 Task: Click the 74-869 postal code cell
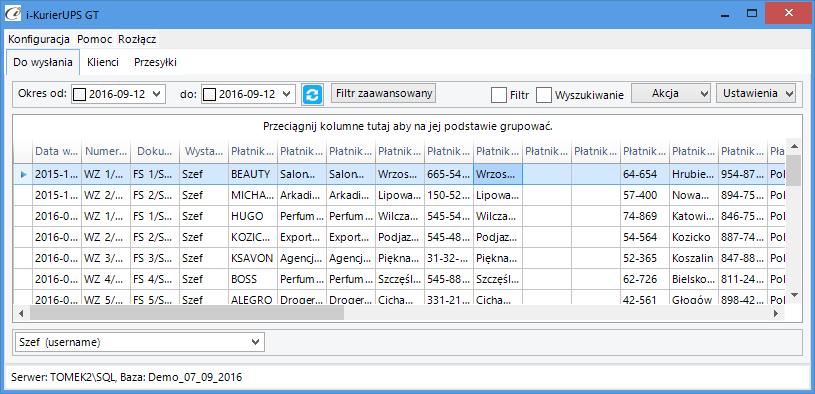coord(645,216)
